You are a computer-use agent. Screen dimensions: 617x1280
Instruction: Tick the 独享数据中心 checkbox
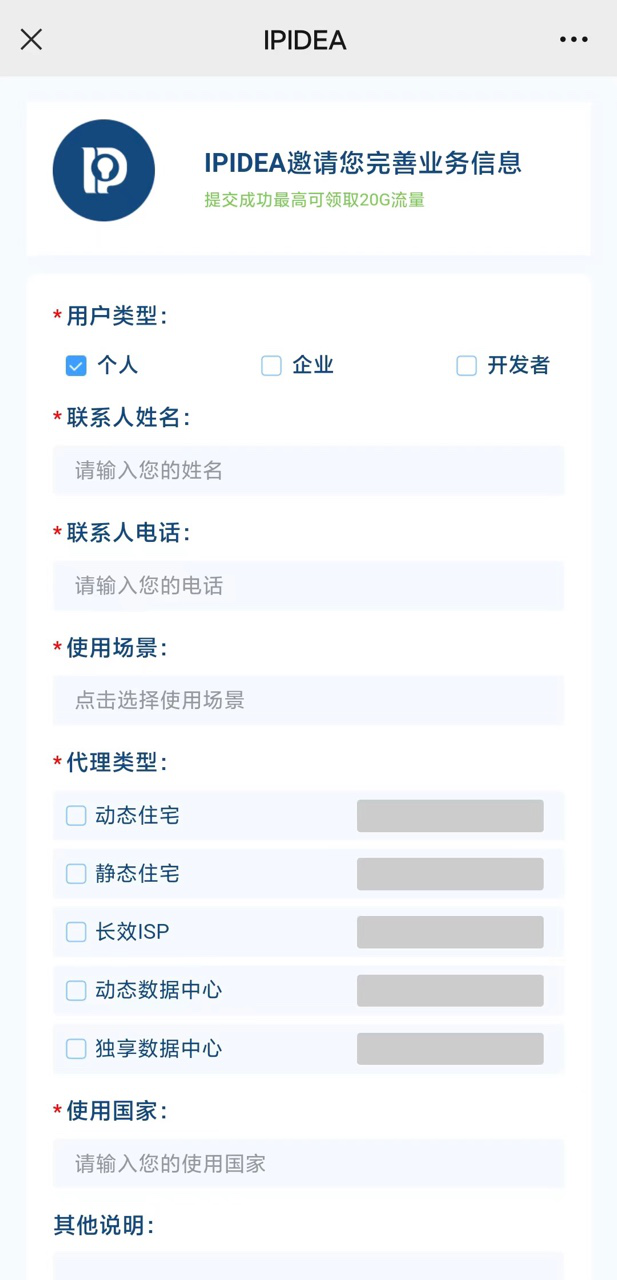click(76, 1049)
